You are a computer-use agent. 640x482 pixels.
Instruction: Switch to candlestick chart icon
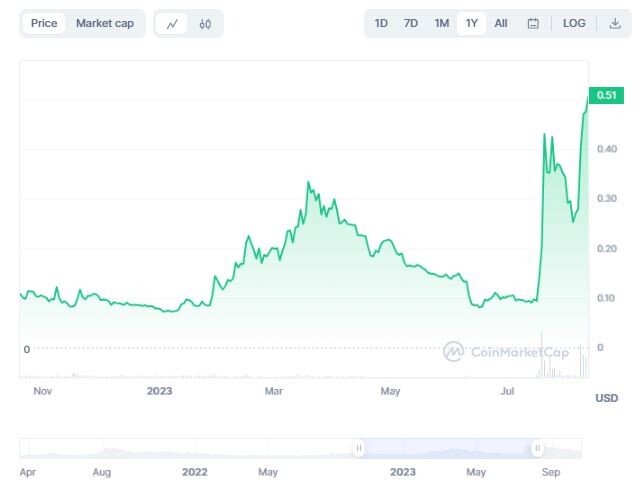point(205,24)
